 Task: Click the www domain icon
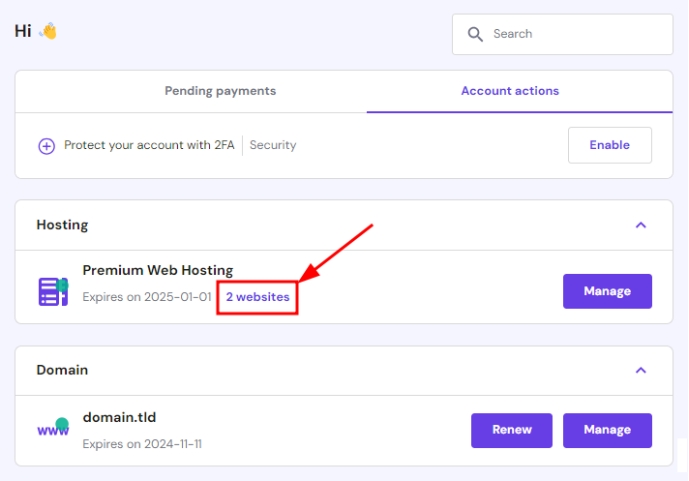[53, 429]
